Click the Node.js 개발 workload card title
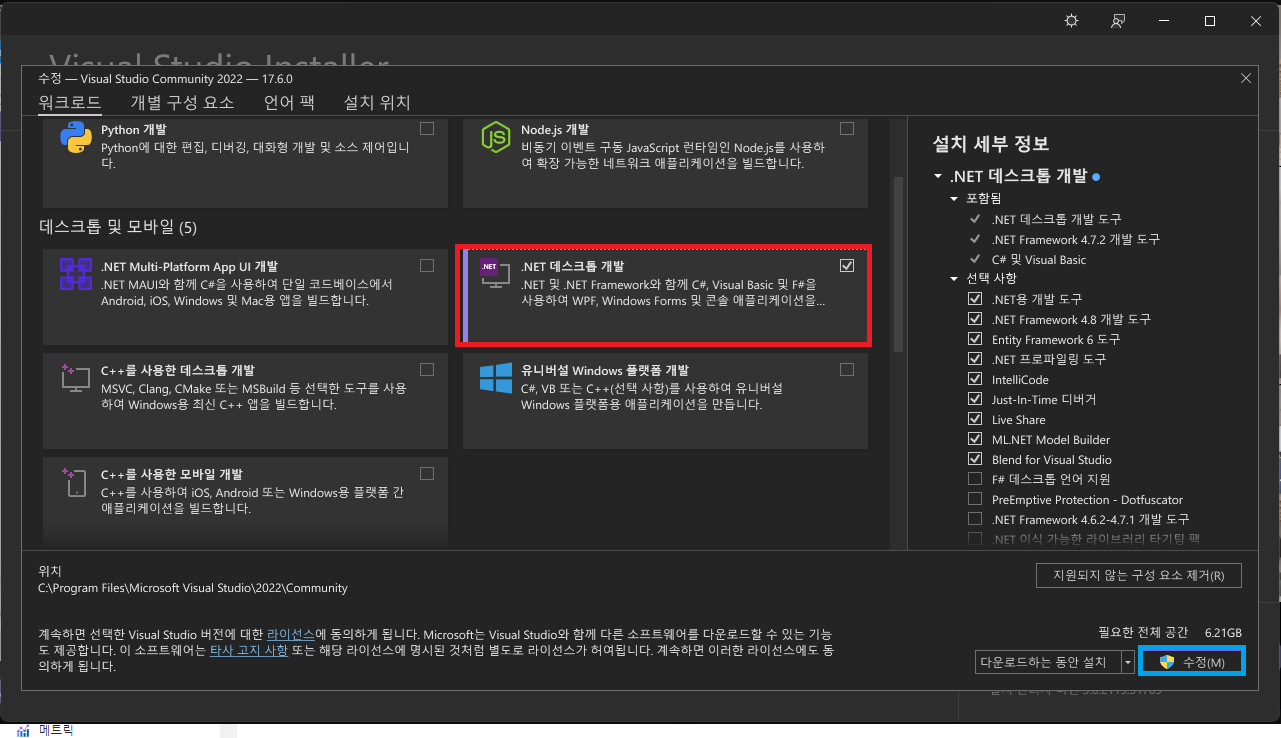 [555, 130]
